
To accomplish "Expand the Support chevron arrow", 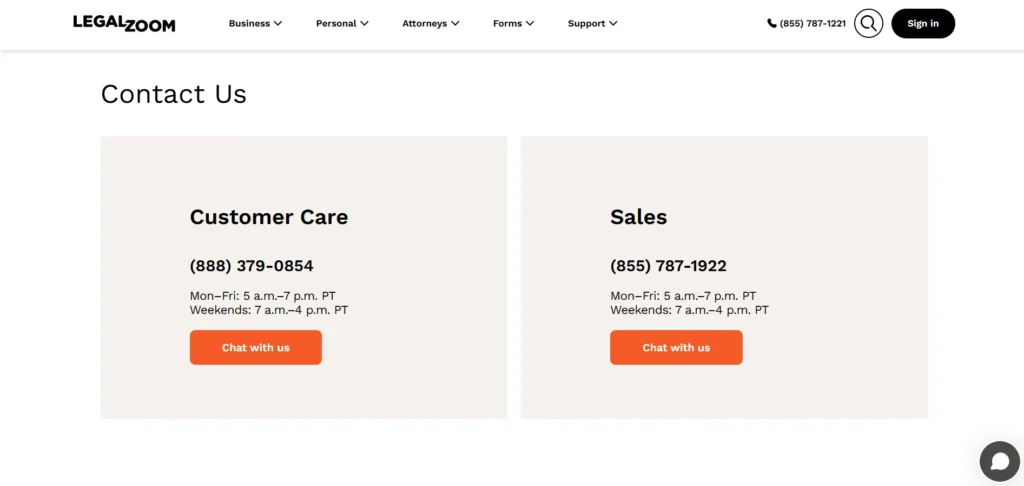I will coord(613,23).
